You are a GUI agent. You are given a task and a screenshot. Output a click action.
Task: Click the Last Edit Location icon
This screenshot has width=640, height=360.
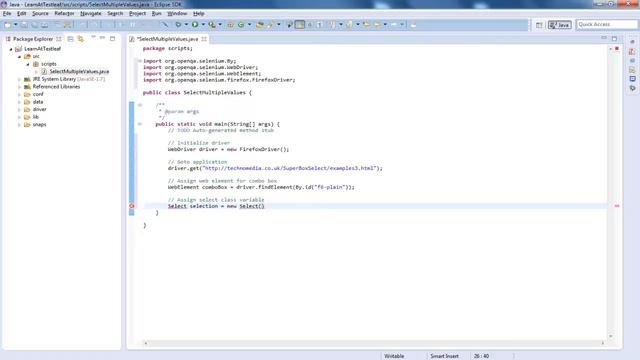point(366,24)
